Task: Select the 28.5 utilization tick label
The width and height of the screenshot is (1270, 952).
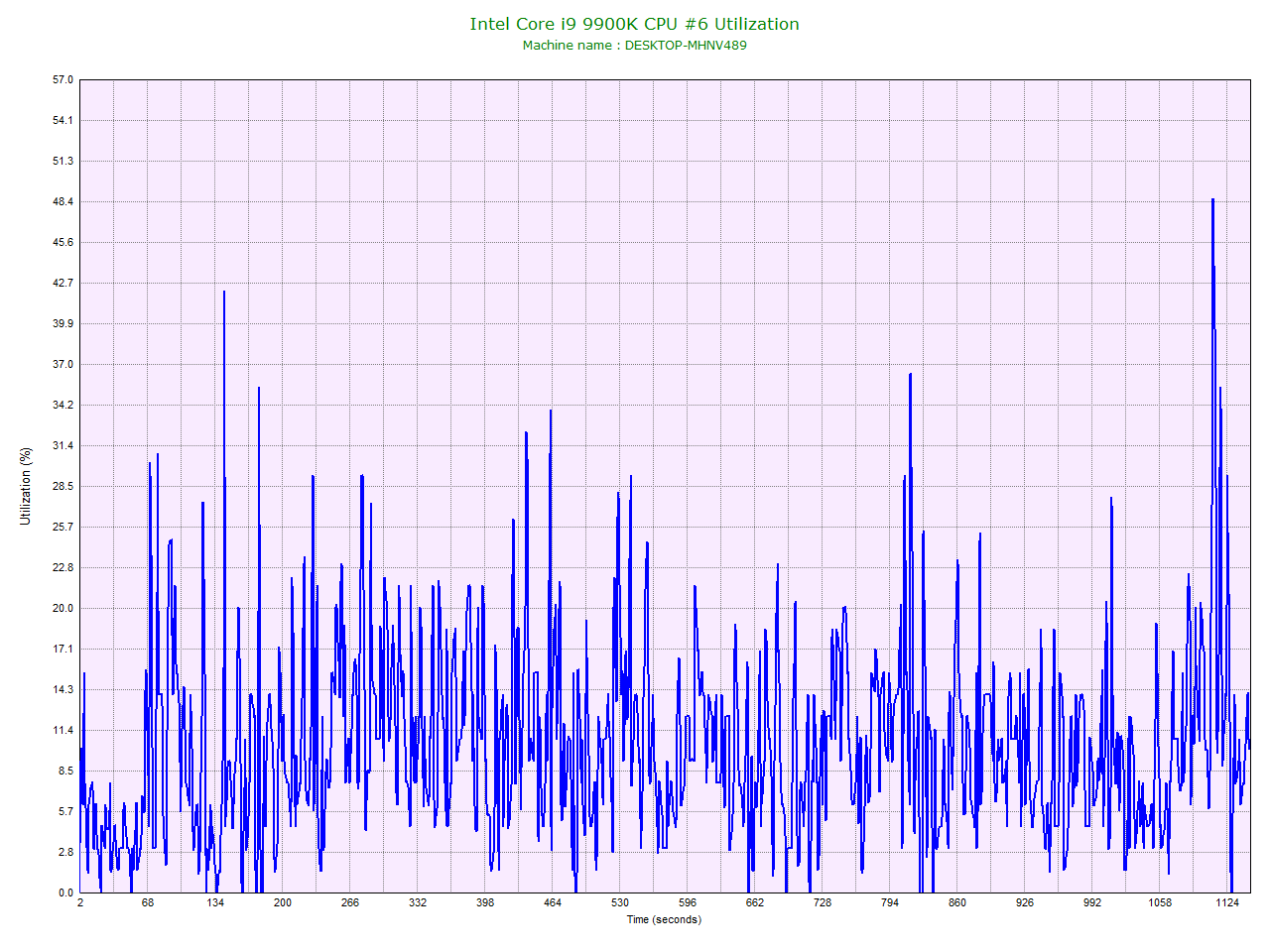Action: [63, 486]
